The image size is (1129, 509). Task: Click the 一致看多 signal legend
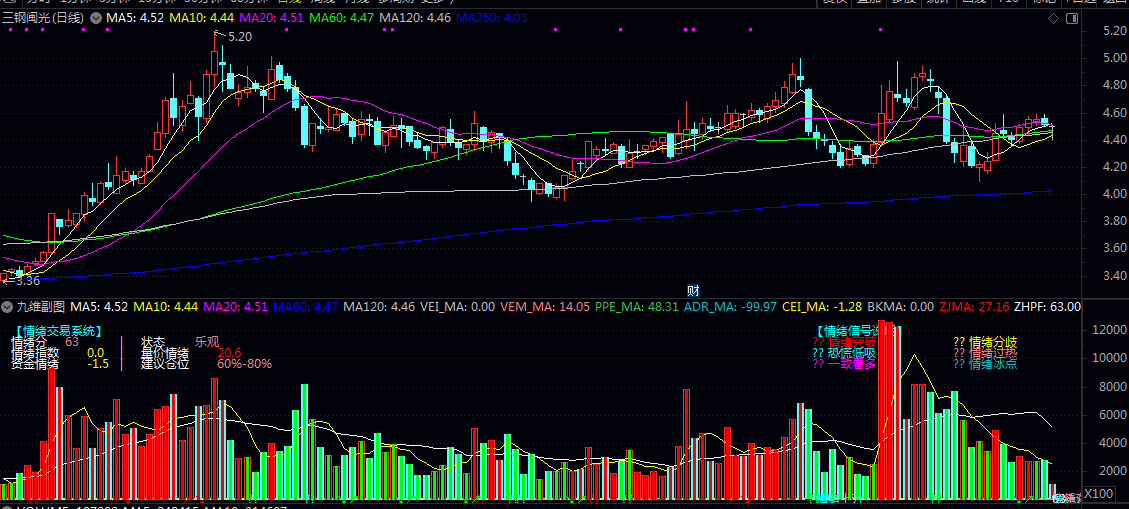click(844, 364)
